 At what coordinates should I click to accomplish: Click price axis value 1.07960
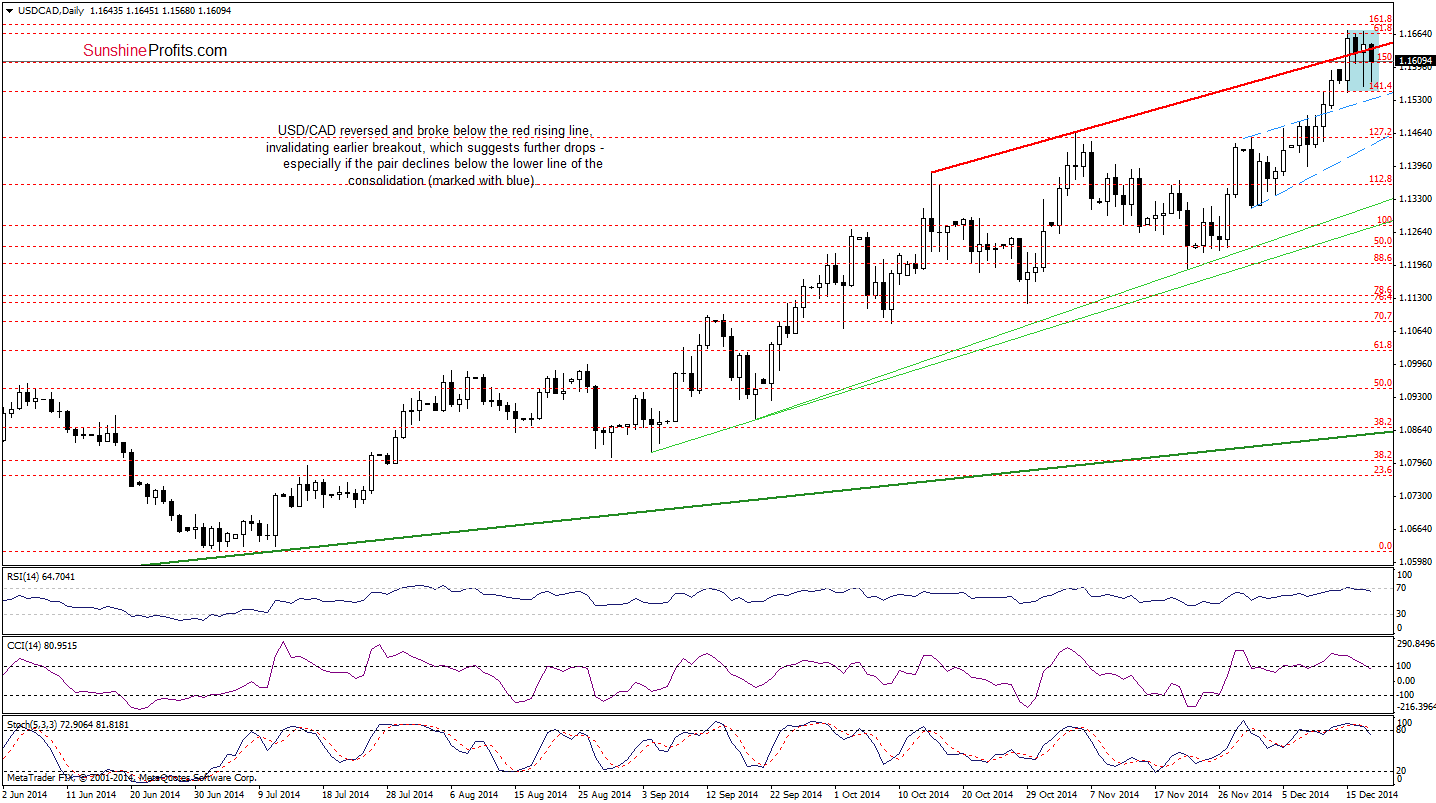[x=1415, y=463]
